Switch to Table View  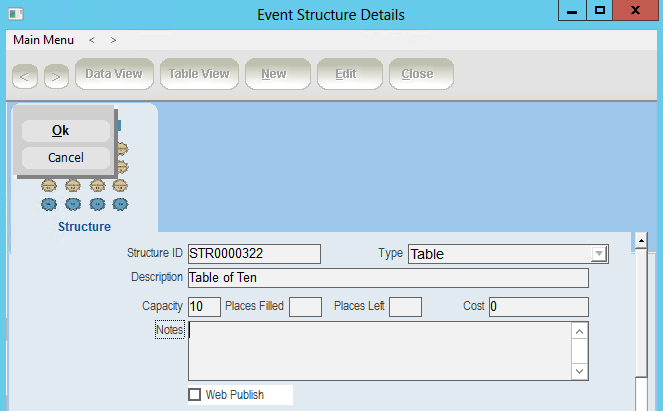pos(198,74)
